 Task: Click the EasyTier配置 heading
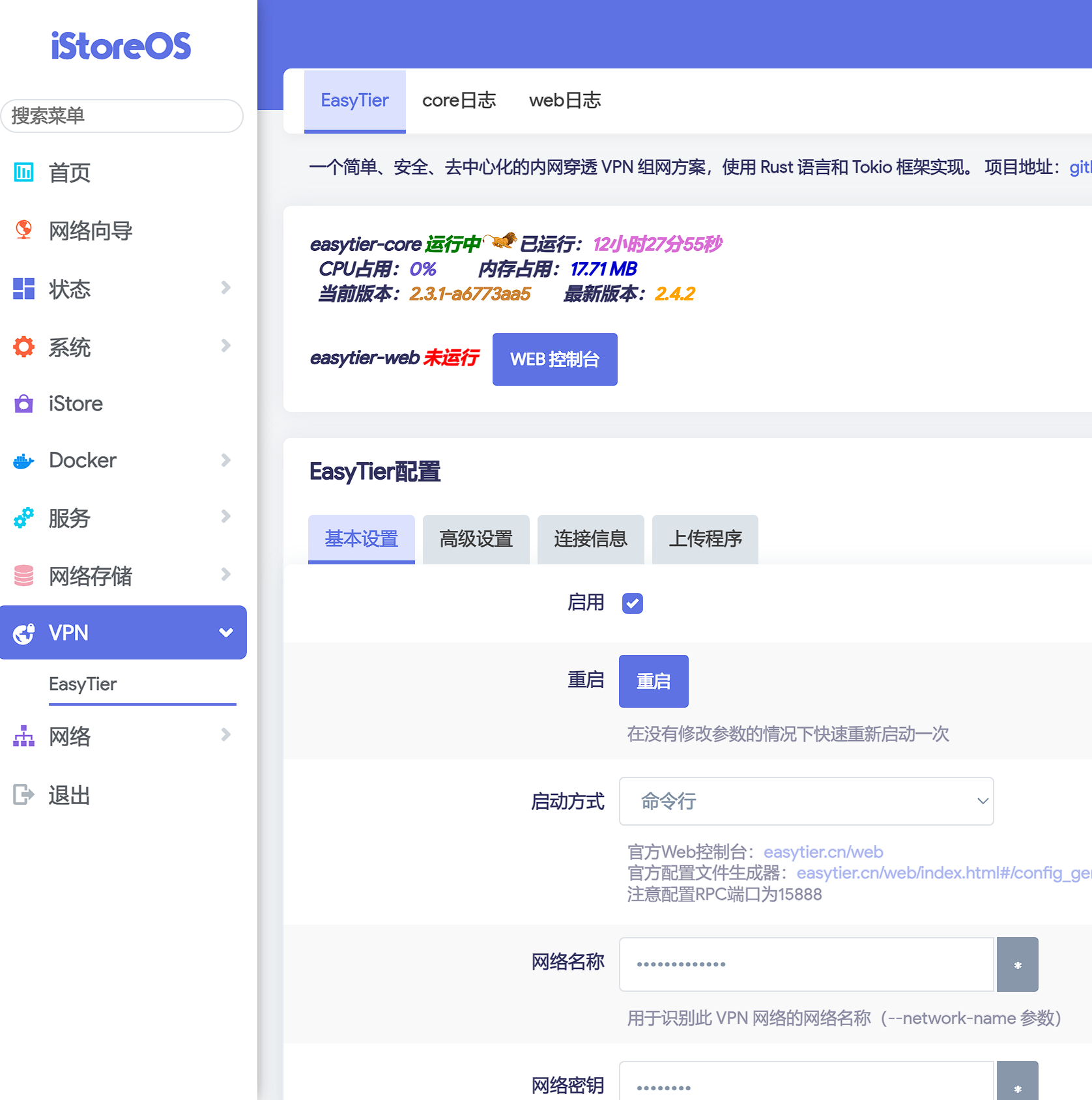(375, 471)
